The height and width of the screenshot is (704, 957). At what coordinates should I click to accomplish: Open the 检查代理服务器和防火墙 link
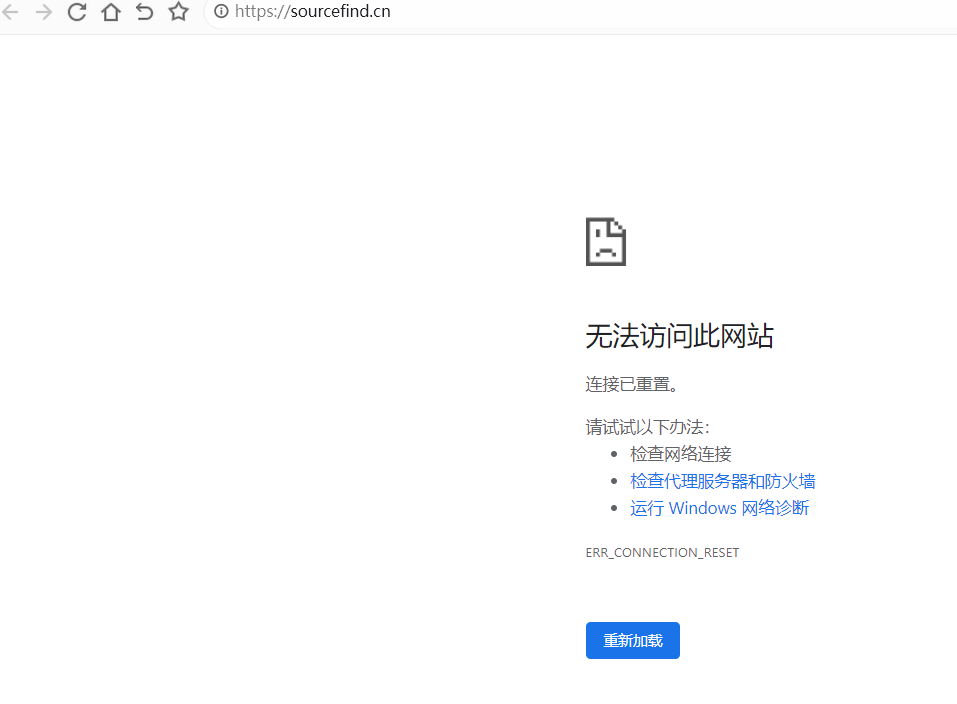(723, 481)
